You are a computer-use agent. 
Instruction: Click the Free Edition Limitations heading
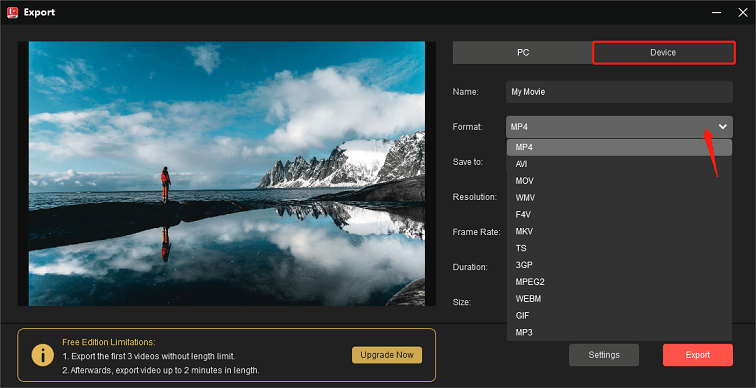(x=109, y=342)
